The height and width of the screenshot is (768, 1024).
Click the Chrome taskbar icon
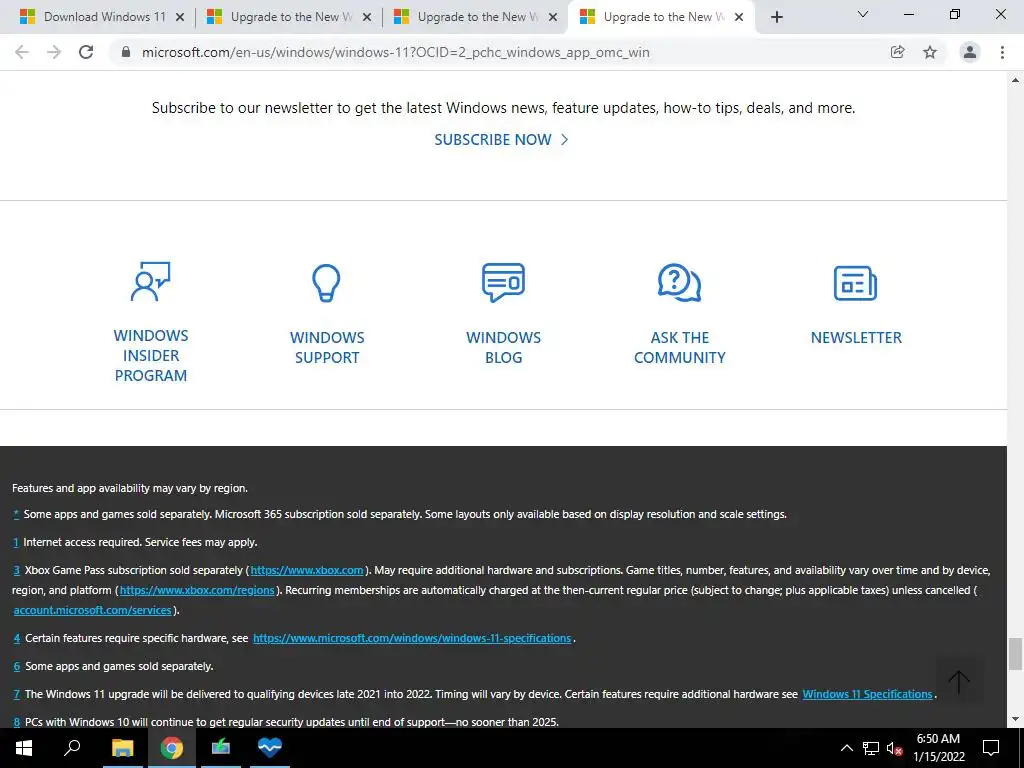coord(171,748)
